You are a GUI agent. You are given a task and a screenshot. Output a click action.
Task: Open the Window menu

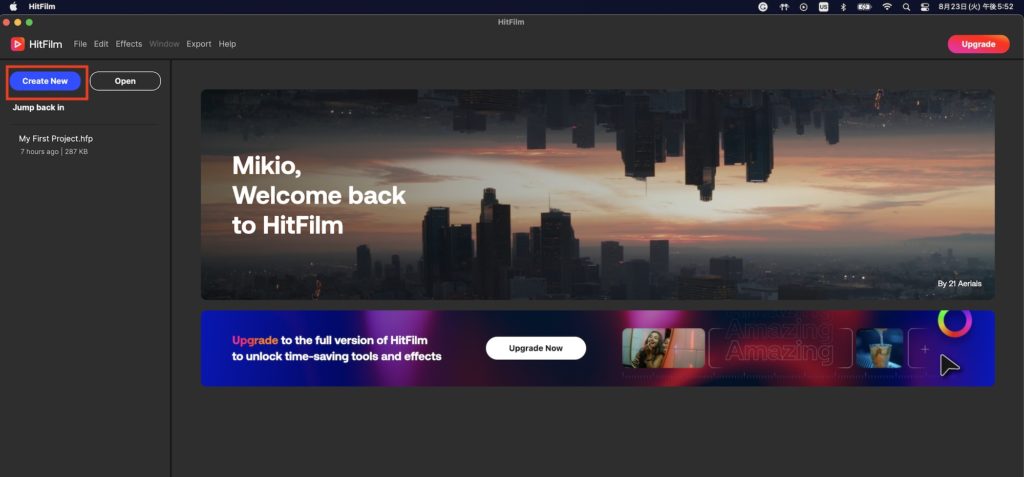tap(164, 44)
